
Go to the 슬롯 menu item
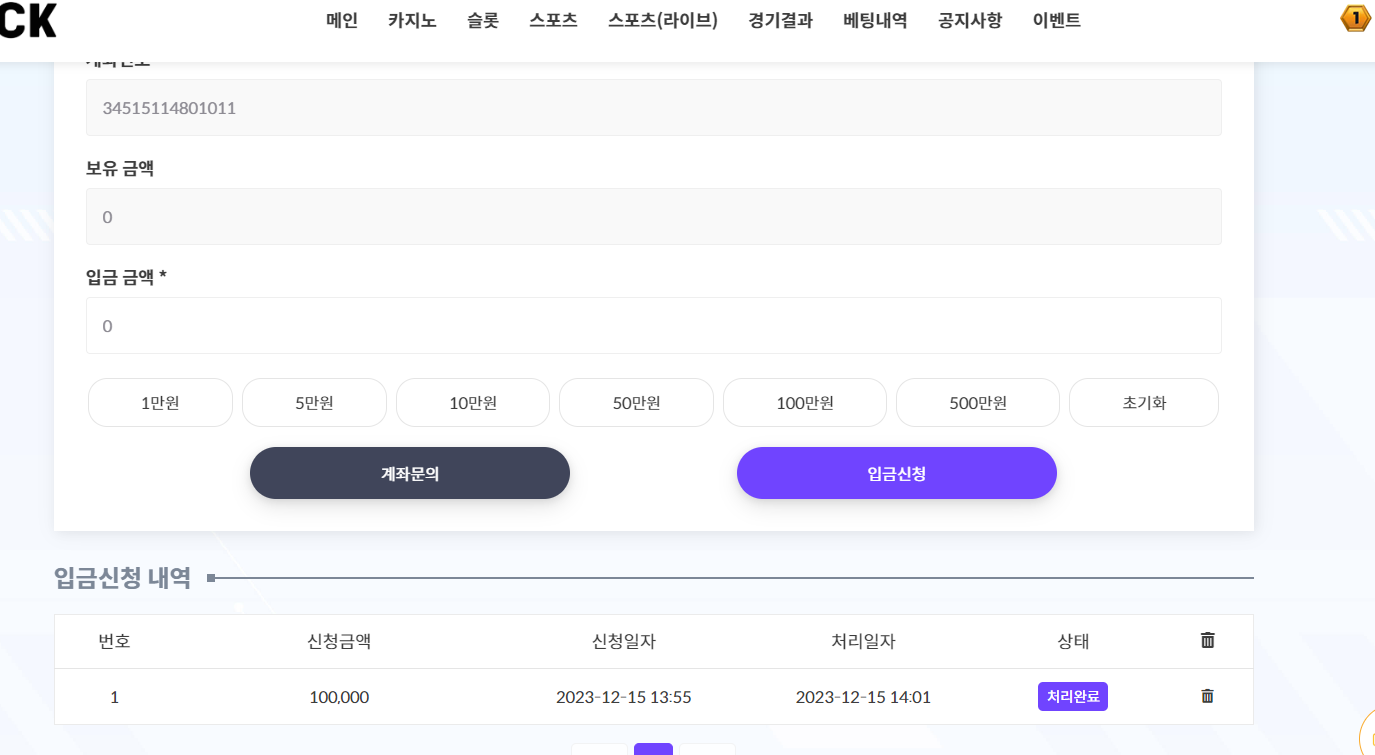[482, 20]
